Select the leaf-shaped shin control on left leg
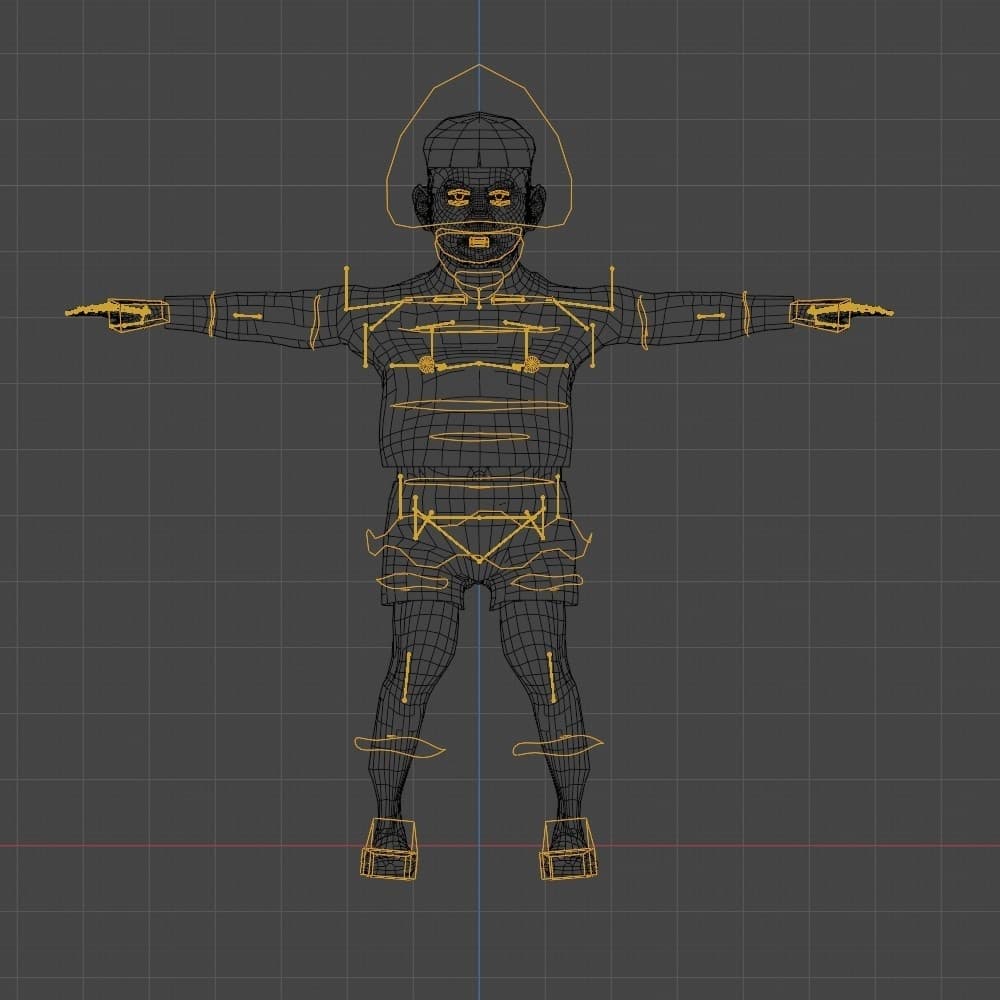1000x1000 pixels. click(x=399, y=746)
